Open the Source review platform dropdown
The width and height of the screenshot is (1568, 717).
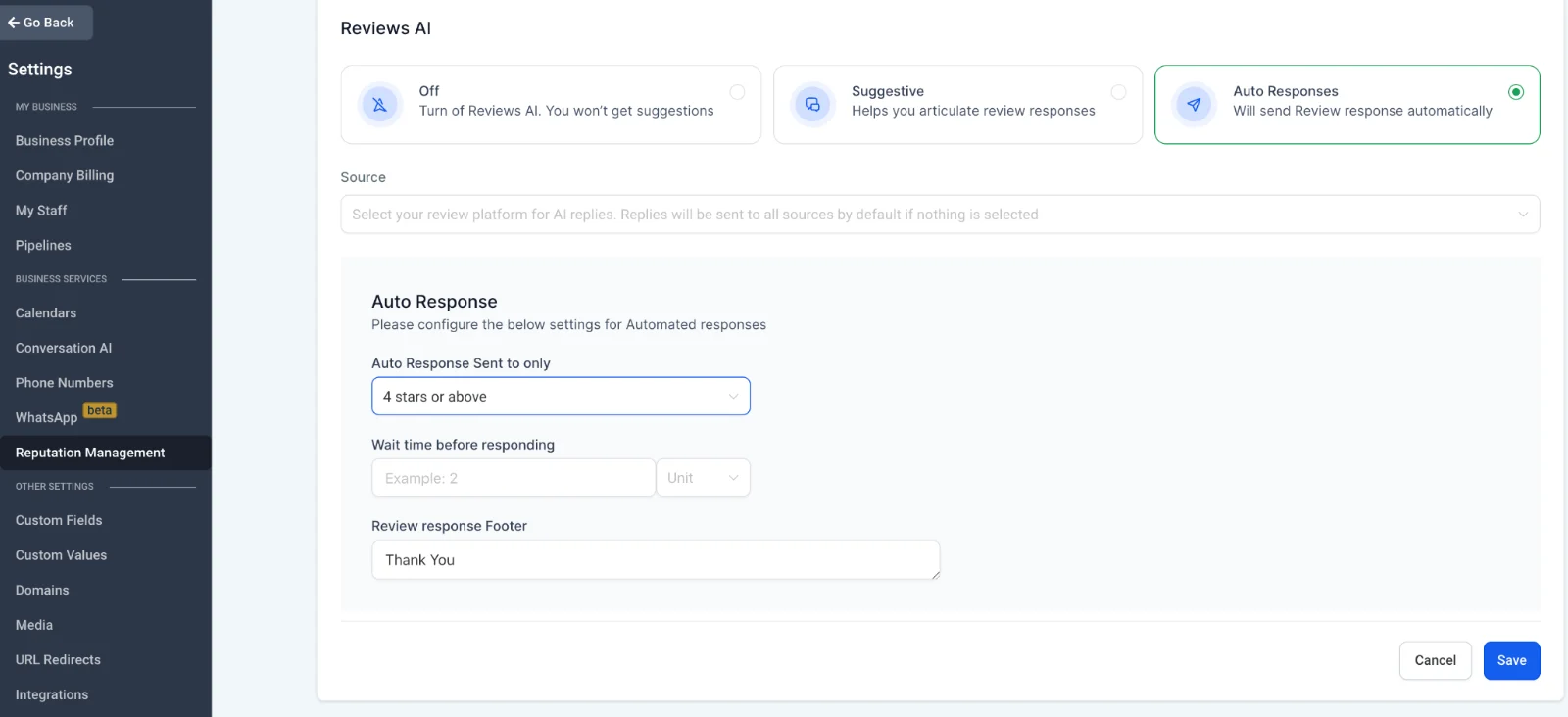pyautogui.click(x=940, y=215)
